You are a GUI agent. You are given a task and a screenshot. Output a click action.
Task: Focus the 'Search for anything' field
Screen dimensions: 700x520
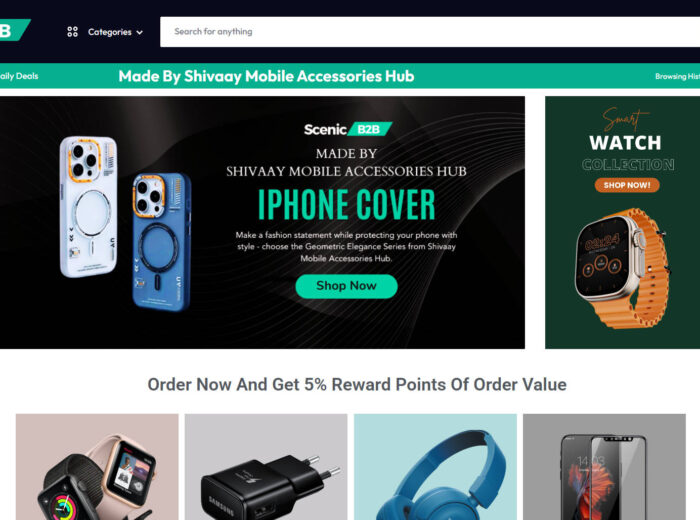click(x=430, y=32)
